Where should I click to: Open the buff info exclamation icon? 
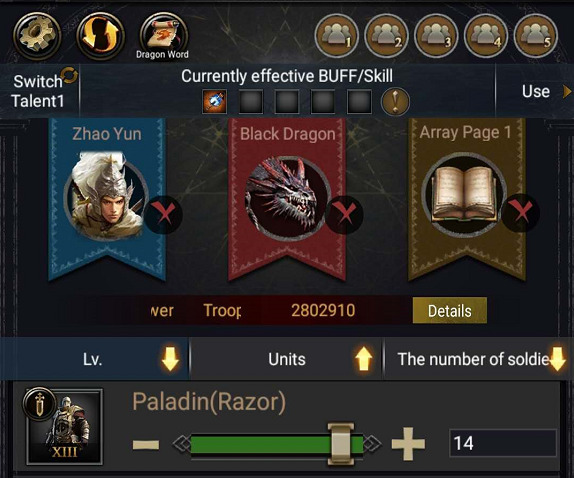[x=395, y=101]
